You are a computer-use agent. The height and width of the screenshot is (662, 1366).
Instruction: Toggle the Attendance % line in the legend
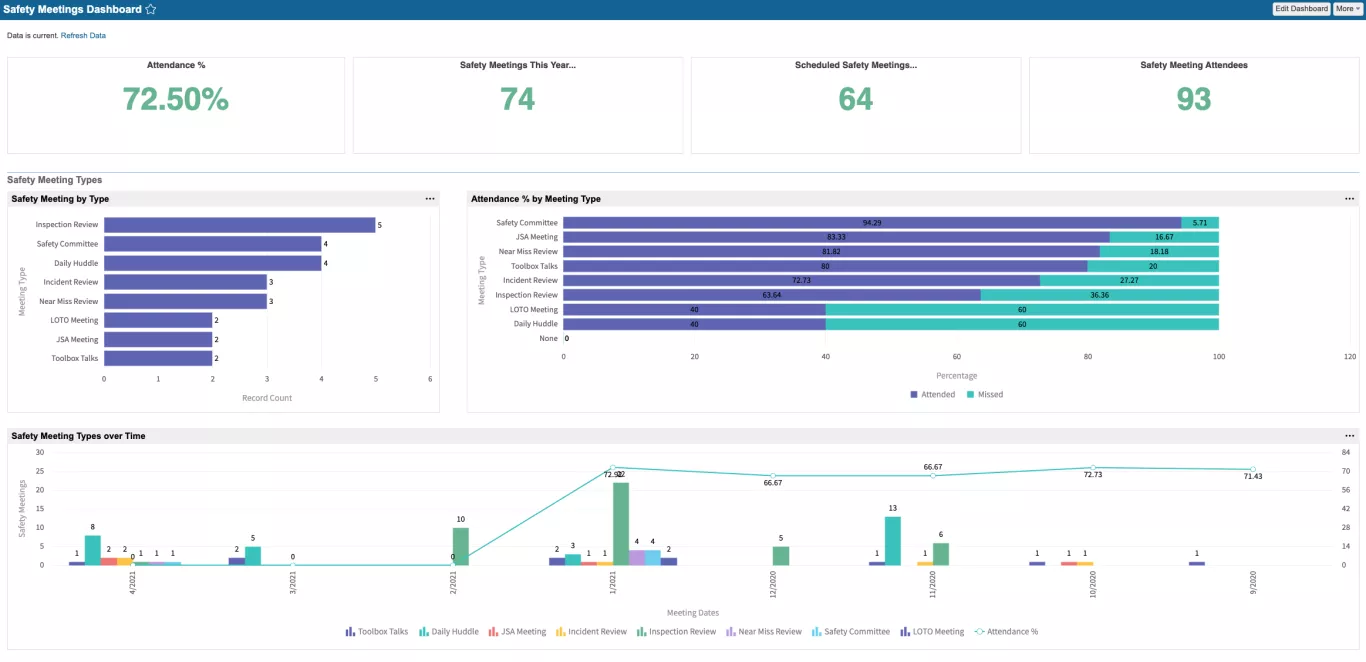[x=1006, y=632]
